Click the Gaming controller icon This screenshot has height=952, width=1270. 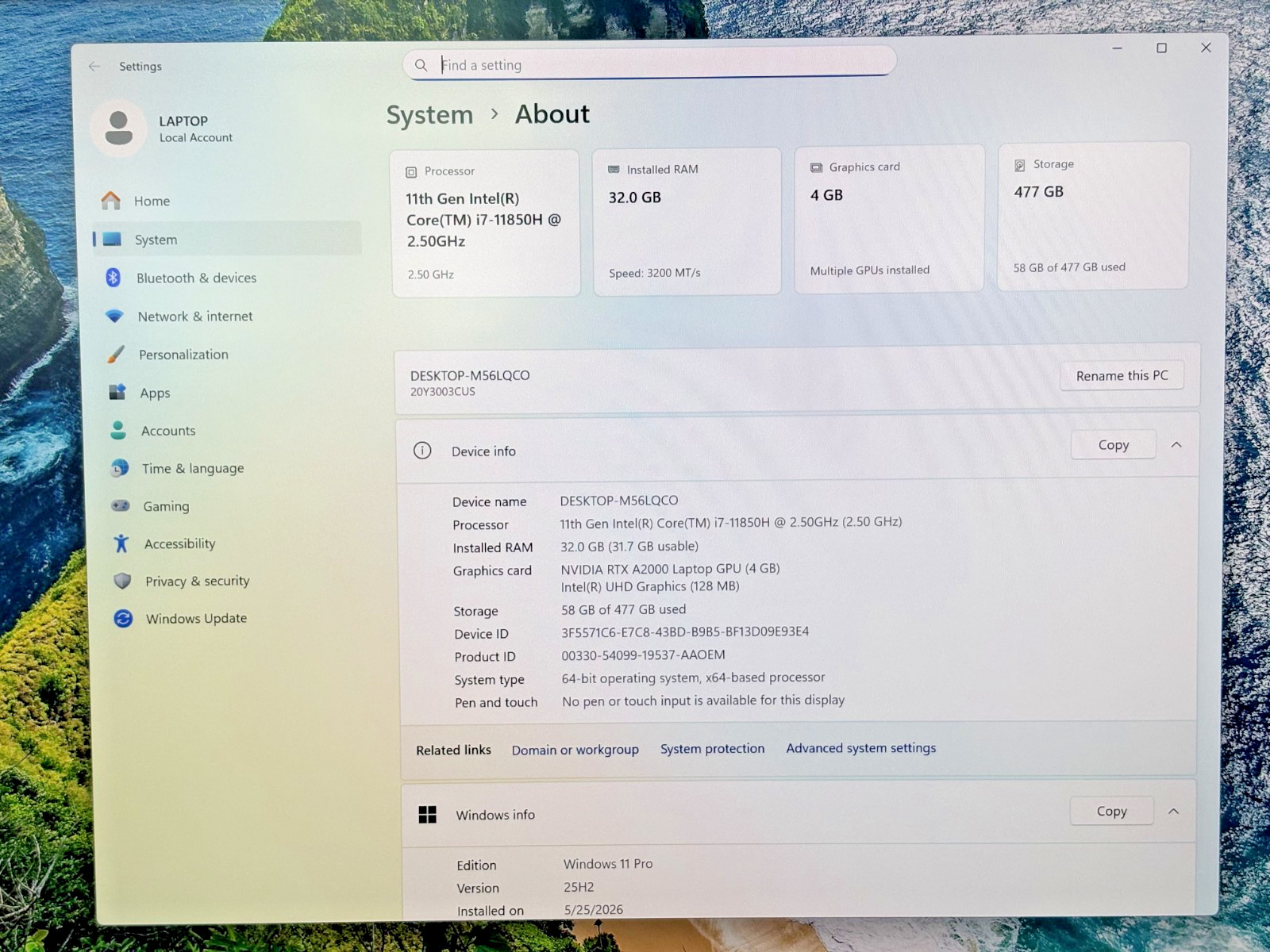121,505
